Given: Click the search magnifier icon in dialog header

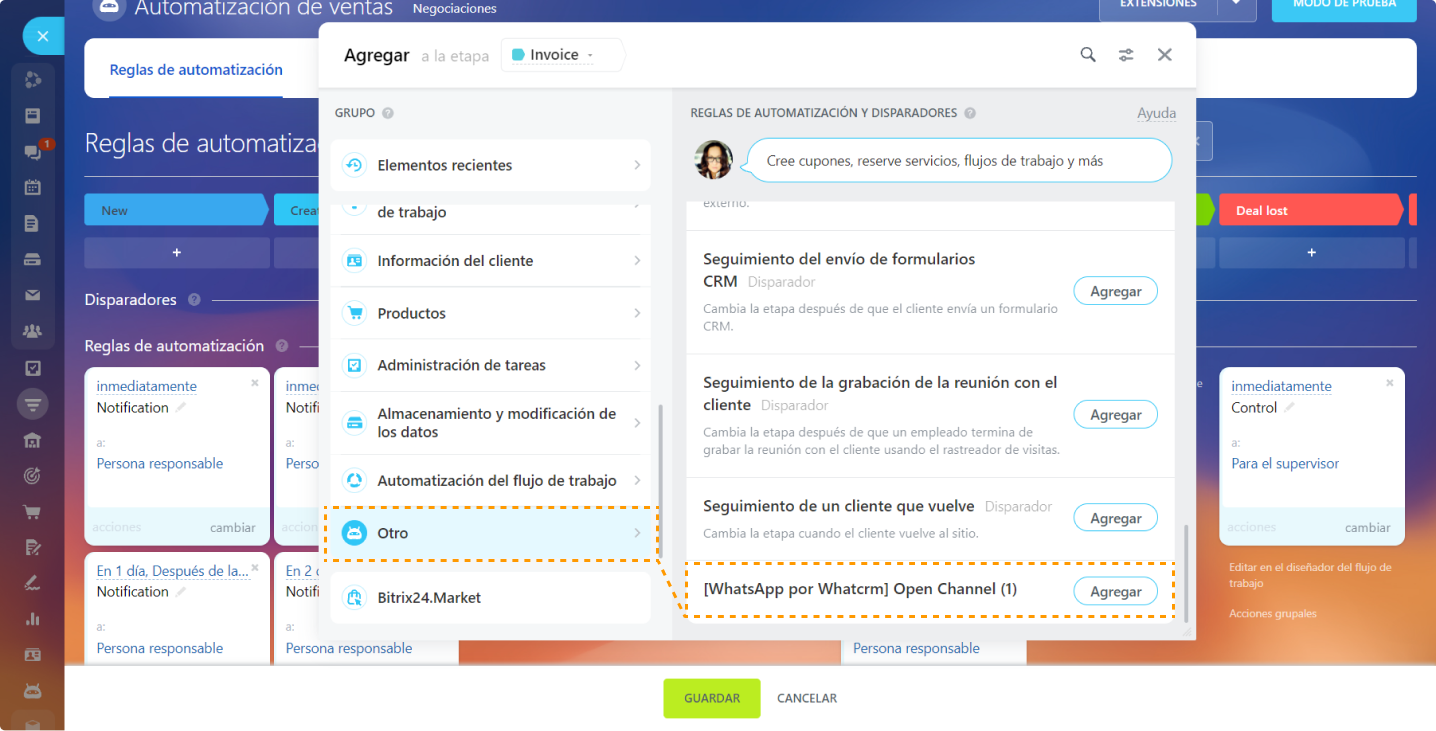Looking at the screenshot, I should [x=1088, y=55].
